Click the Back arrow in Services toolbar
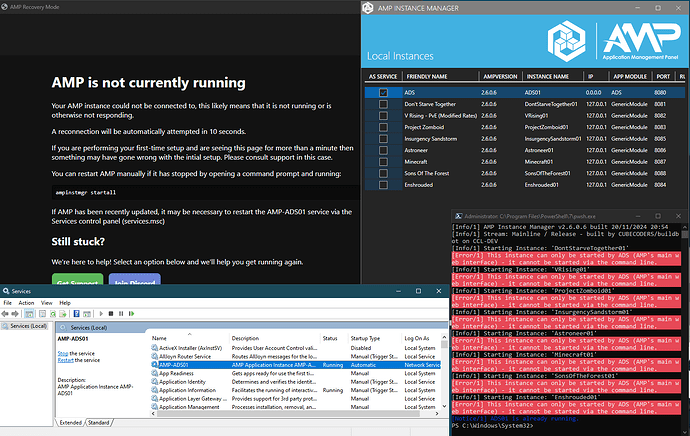The image size is (690, 436). click(5, 314)
